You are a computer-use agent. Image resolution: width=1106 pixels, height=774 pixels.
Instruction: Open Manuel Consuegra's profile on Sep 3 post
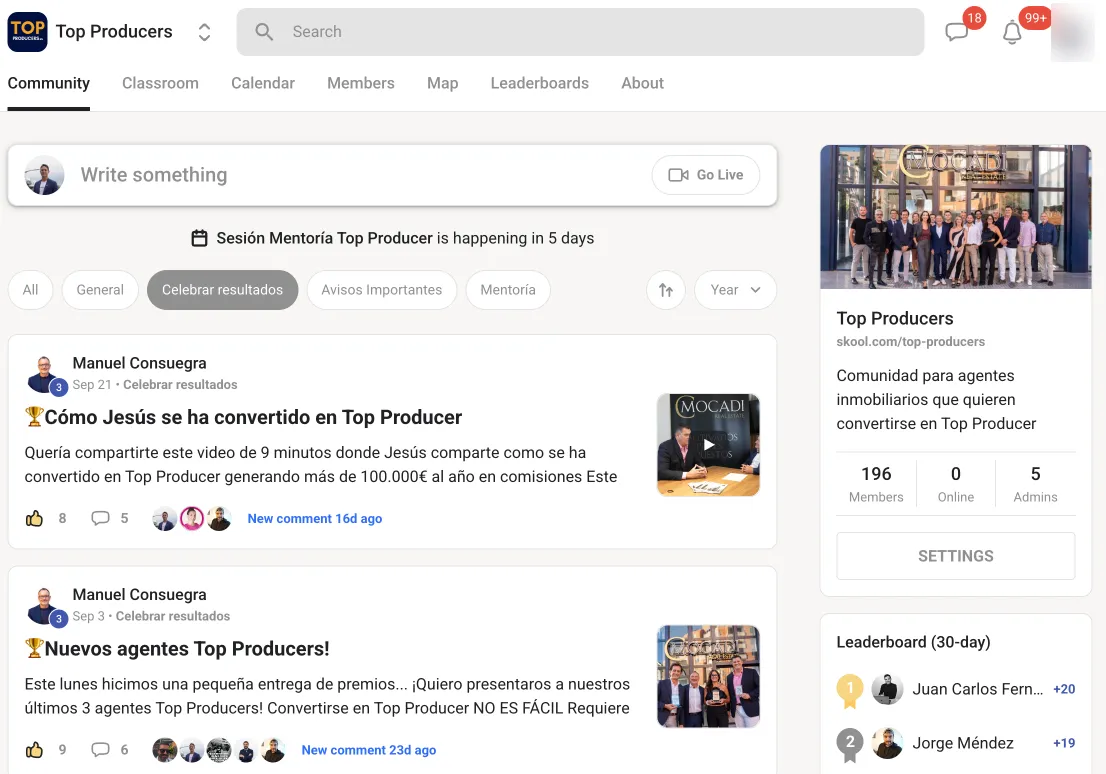click(140, 595)
